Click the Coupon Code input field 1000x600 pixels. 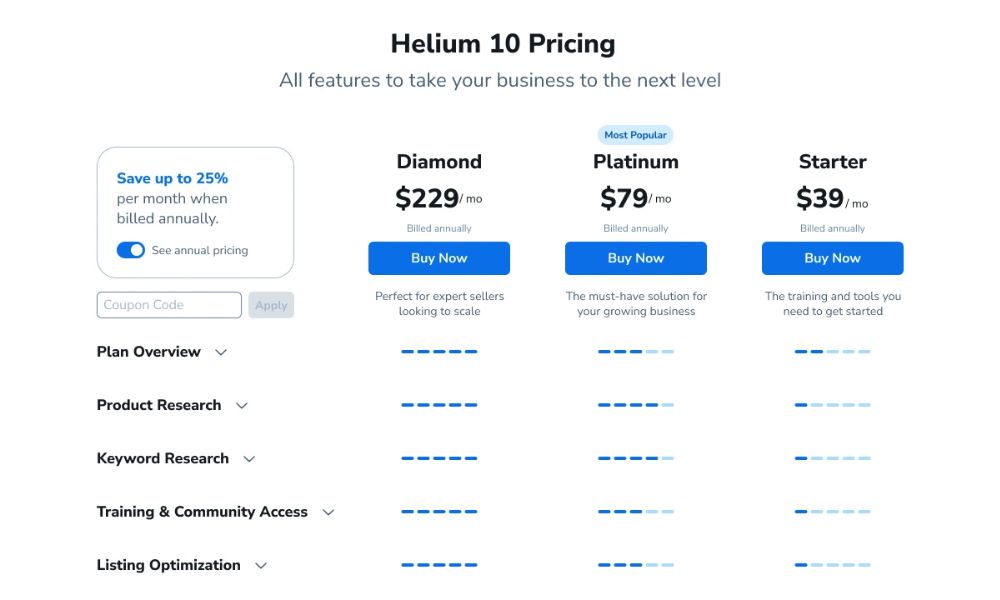pyautogui.click(x=168, y=305)
